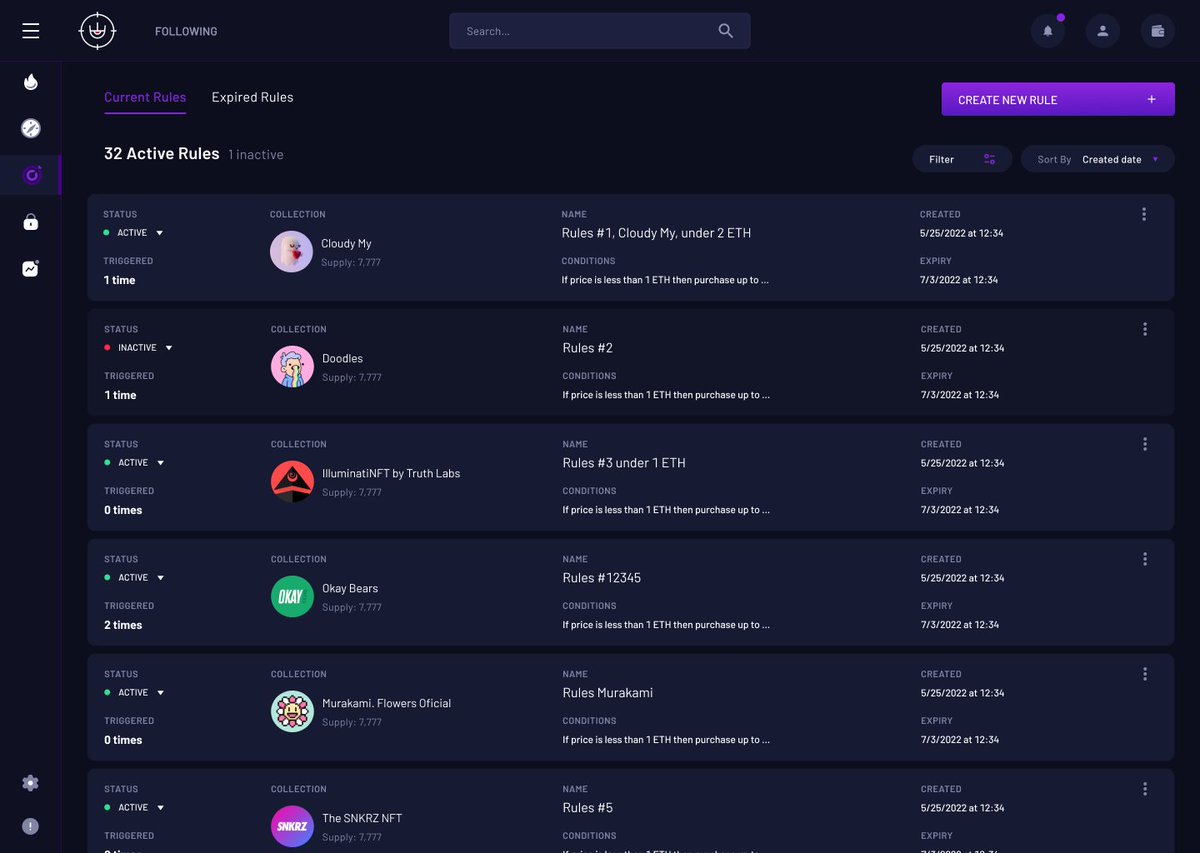The image size is (1200, 853).
Task: Click CREATE NEW RULE button
Action: click(1058, 100)
